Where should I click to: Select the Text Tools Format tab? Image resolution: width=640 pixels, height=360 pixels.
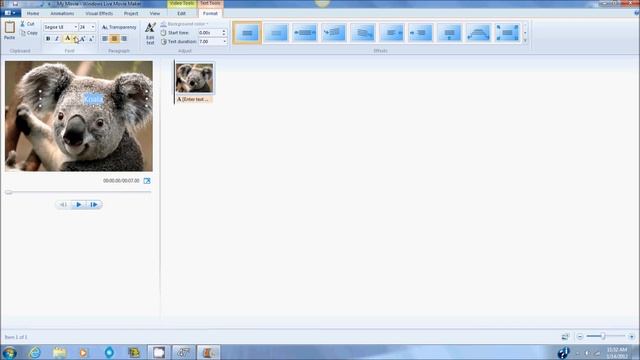(210, 13)
